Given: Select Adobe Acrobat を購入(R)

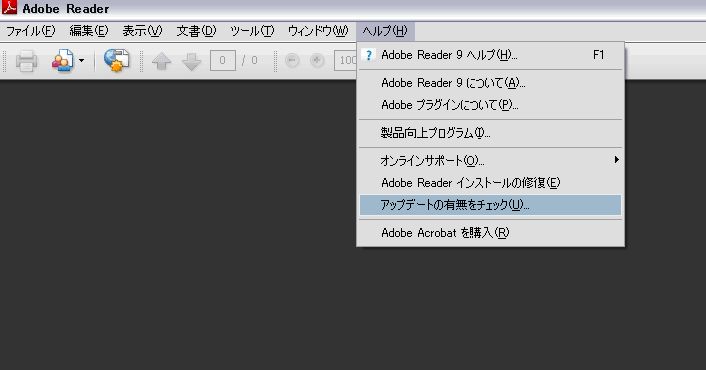Looking at the screenshot, I should pos(490,233).
